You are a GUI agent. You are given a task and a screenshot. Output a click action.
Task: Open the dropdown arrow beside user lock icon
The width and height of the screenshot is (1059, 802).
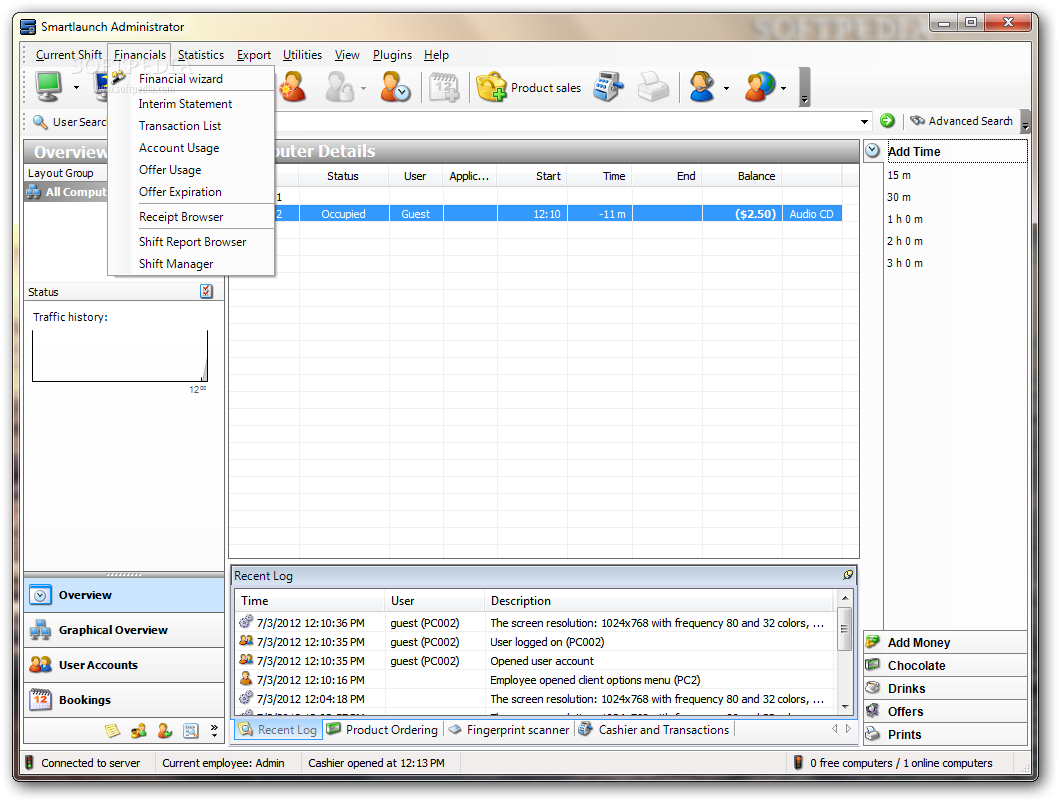(x=363, y=89)
